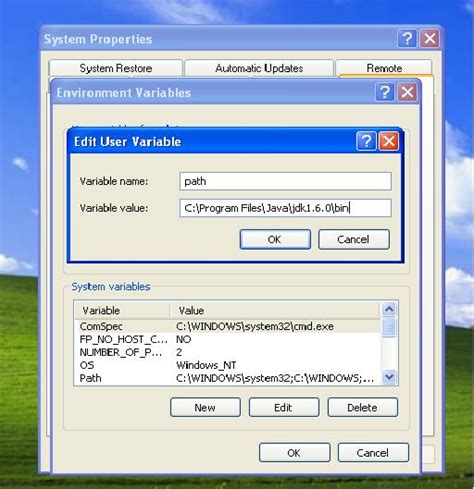The image size is (474, 489).
Task: Click the system variables scroll up arrow
Action: click(389, 309)
